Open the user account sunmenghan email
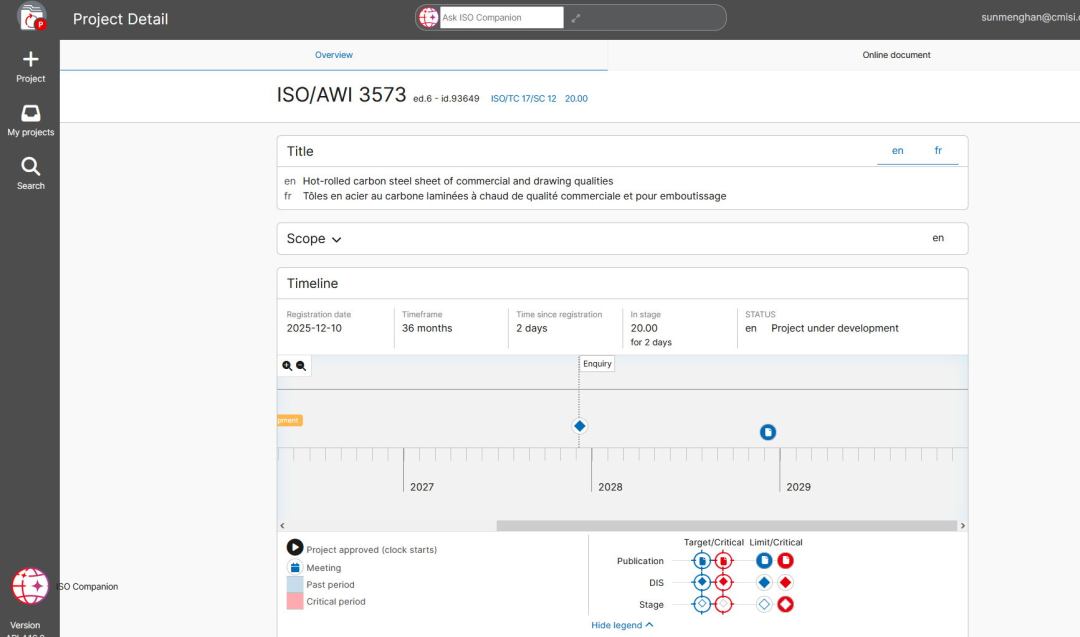The width and height of the screenshot is (1080, 637). [1030, 17]
